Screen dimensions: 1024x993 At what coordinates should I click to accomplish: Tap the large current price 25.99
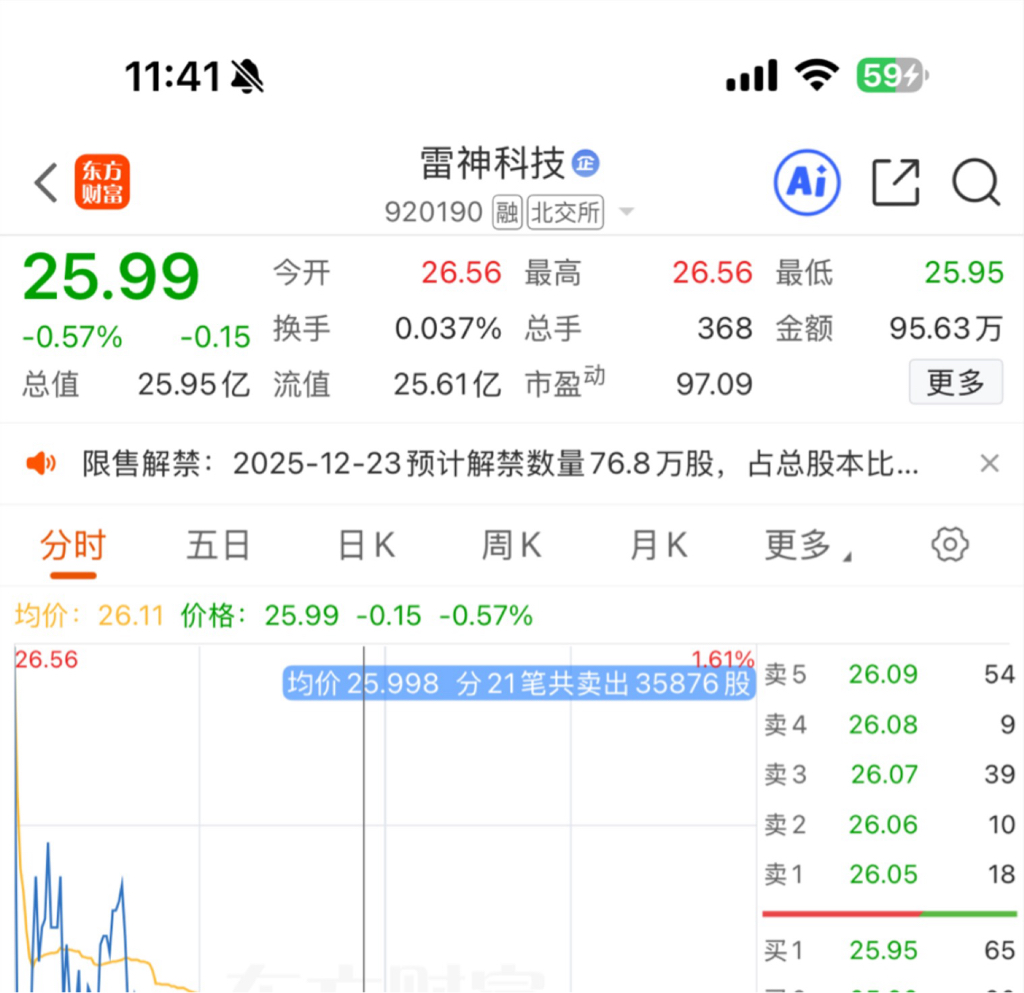pos(111,277)
